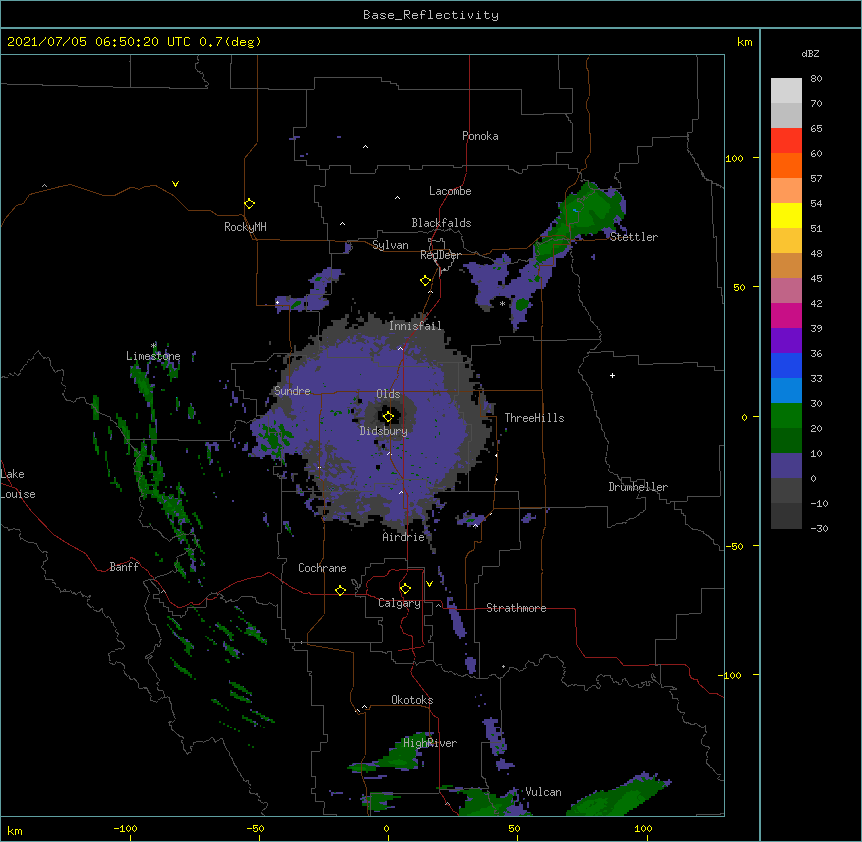Image resolution: width=862 pixels, height=842 pixels.
Task: Click the red legend swatch between 65 and 60
Action: 786,141
